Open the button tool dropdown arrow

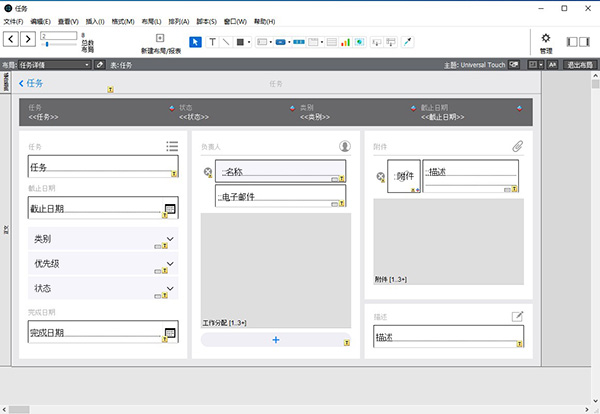(x=289, y=42)
